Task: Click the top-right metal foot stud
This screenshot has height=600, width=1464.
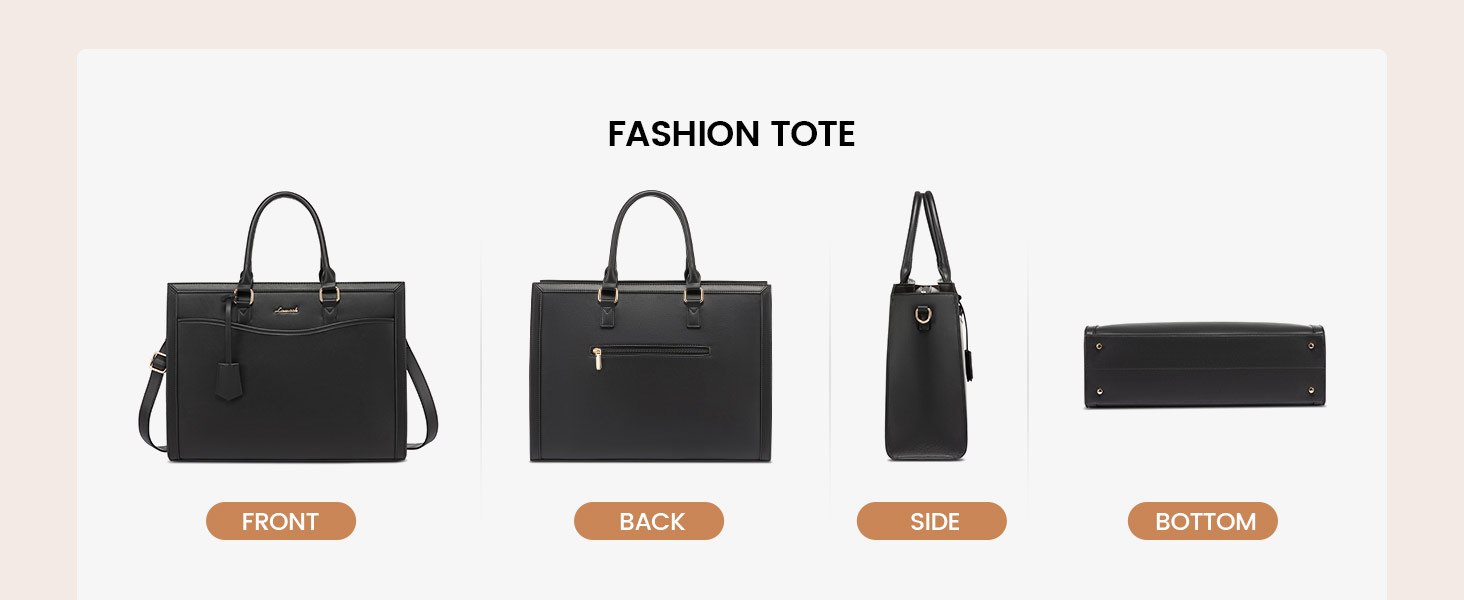Action: pos(1311,345)
